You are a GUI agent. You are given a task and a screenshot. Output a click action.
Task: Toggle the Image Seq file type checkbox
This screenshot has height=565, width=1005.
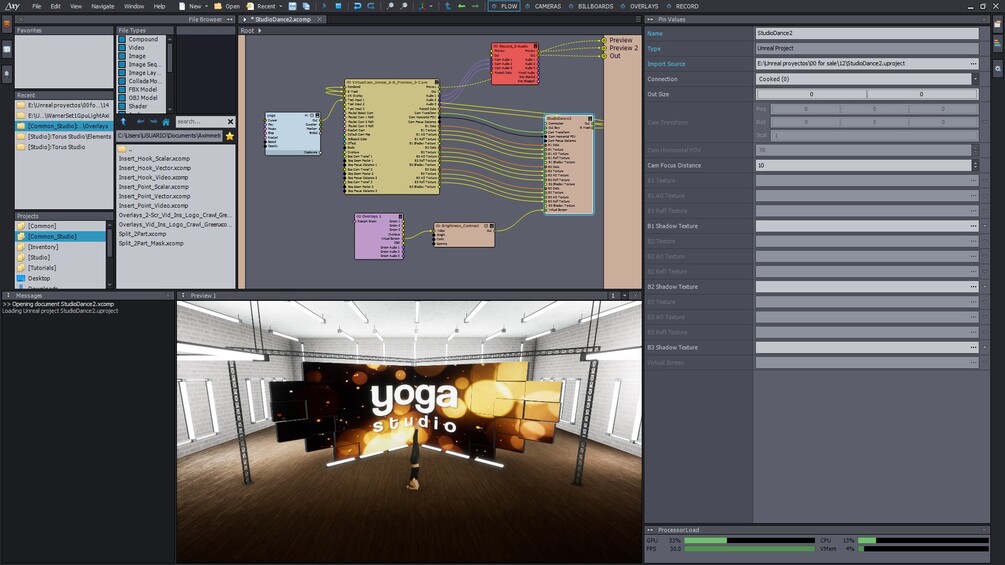[x=122, y=64]
